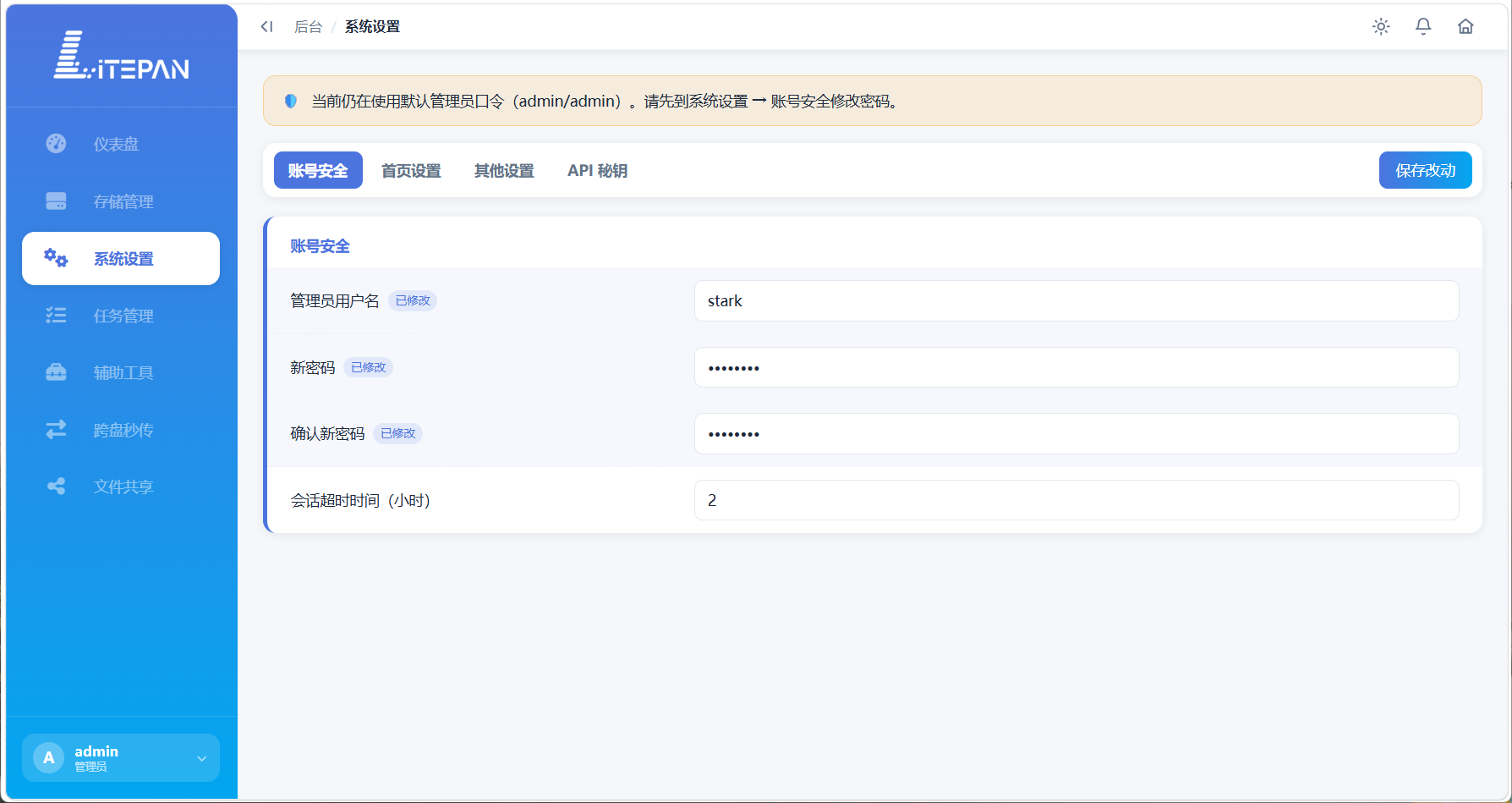Click the 已修改 badge beside 新密码
This screenshot has width=1512, height=803.
point(368,367)
